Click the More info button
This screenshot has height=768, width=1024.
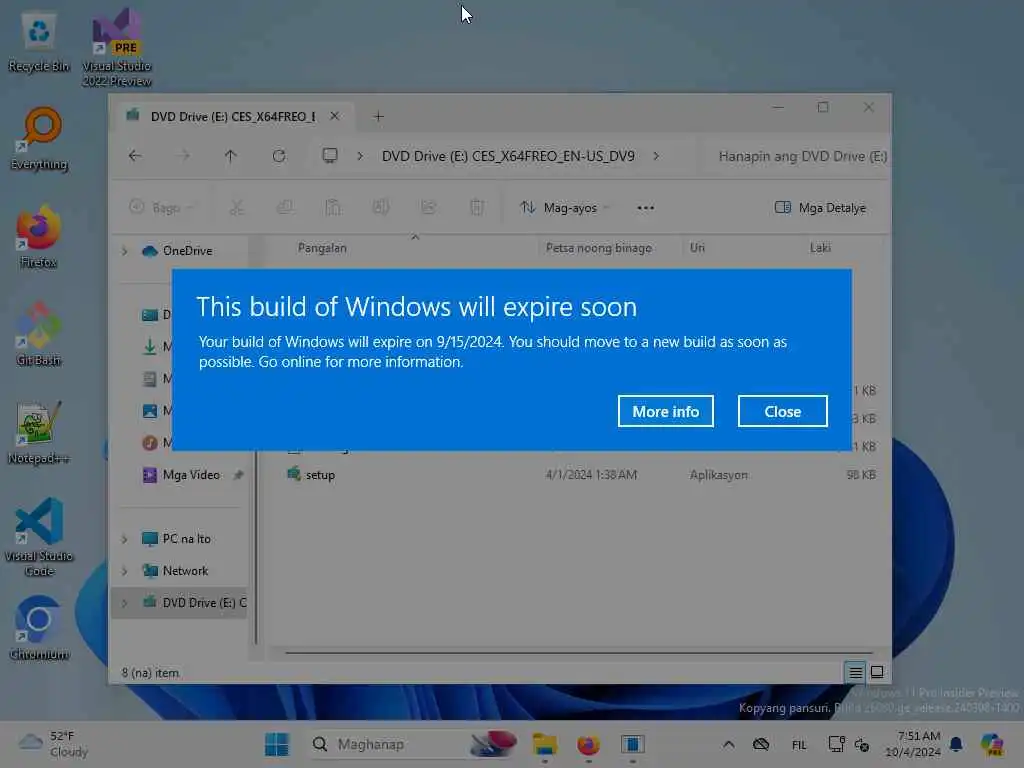point(665,411)
